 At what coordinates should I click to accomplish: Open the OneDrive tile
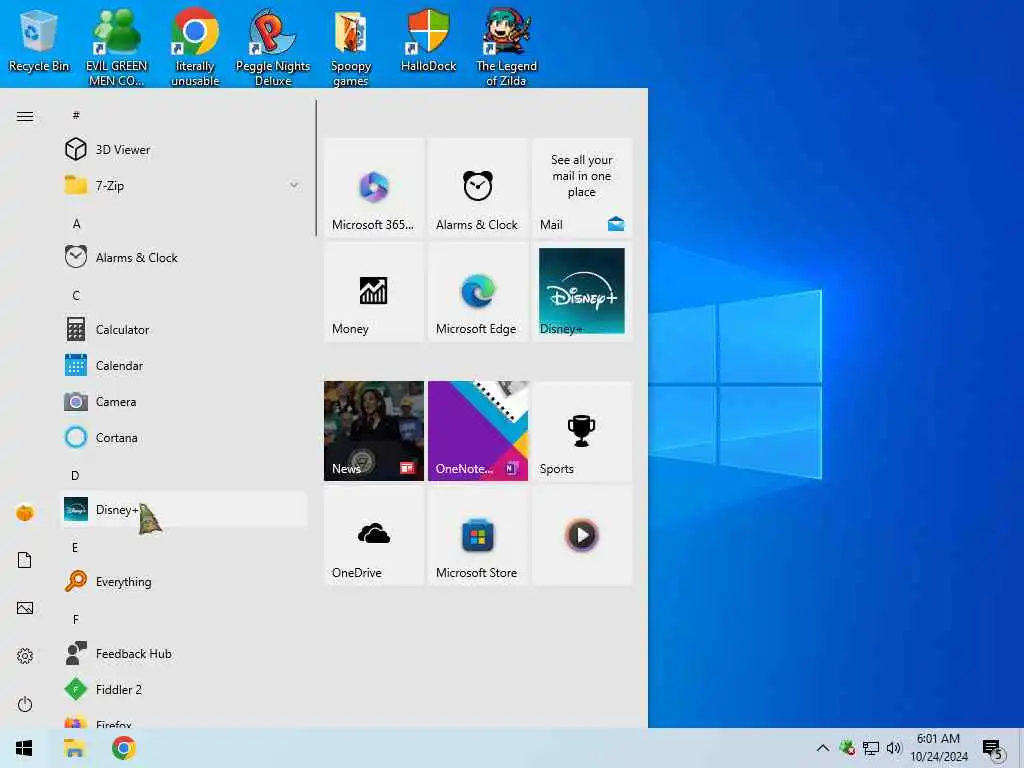374,536
